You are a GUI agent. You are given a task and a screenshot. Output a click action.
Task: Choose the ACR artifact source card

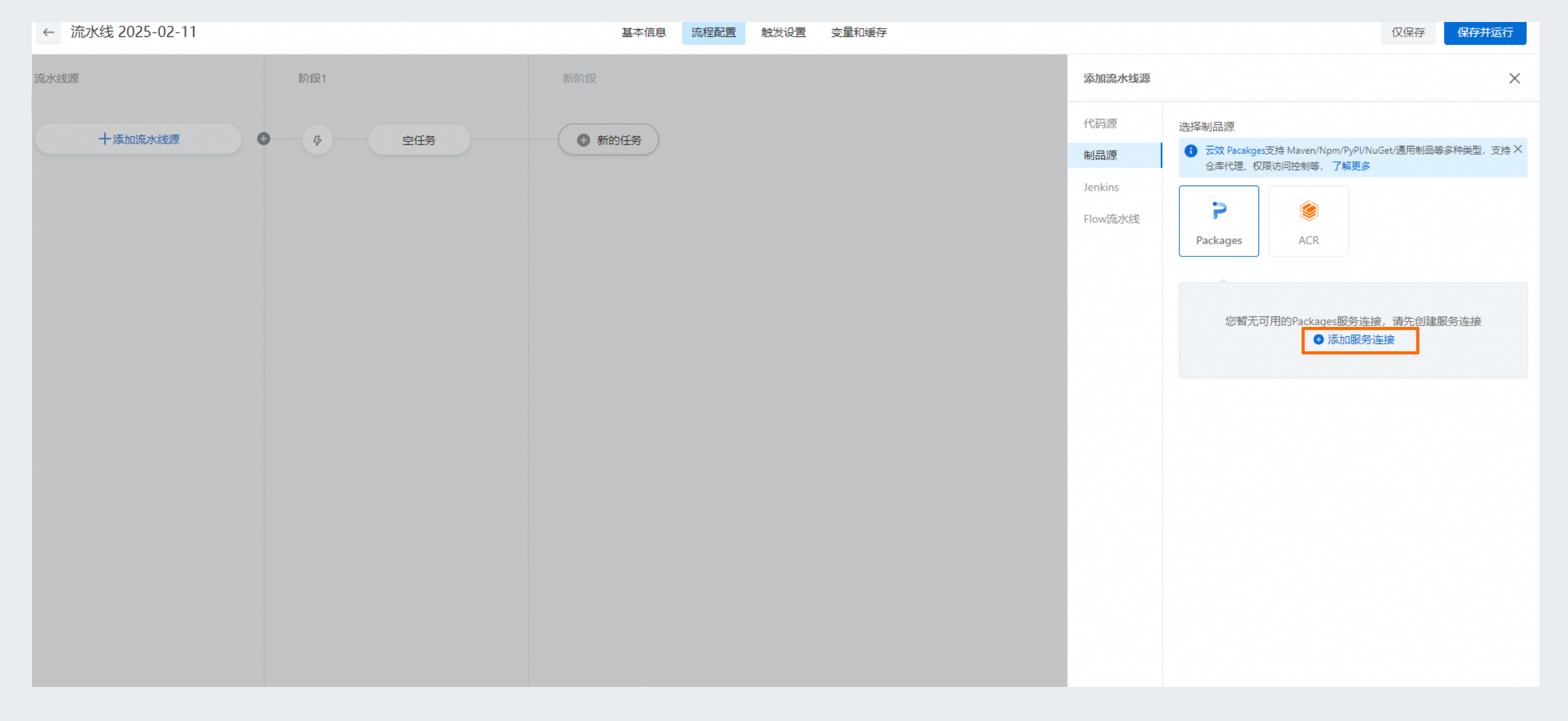tap(1308, 221)
